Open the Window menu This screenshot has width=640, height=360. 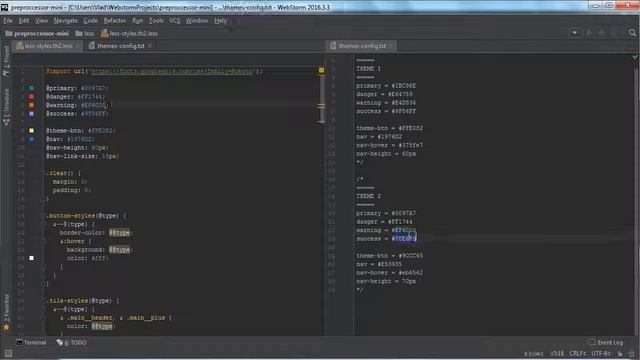coord(197,20)
